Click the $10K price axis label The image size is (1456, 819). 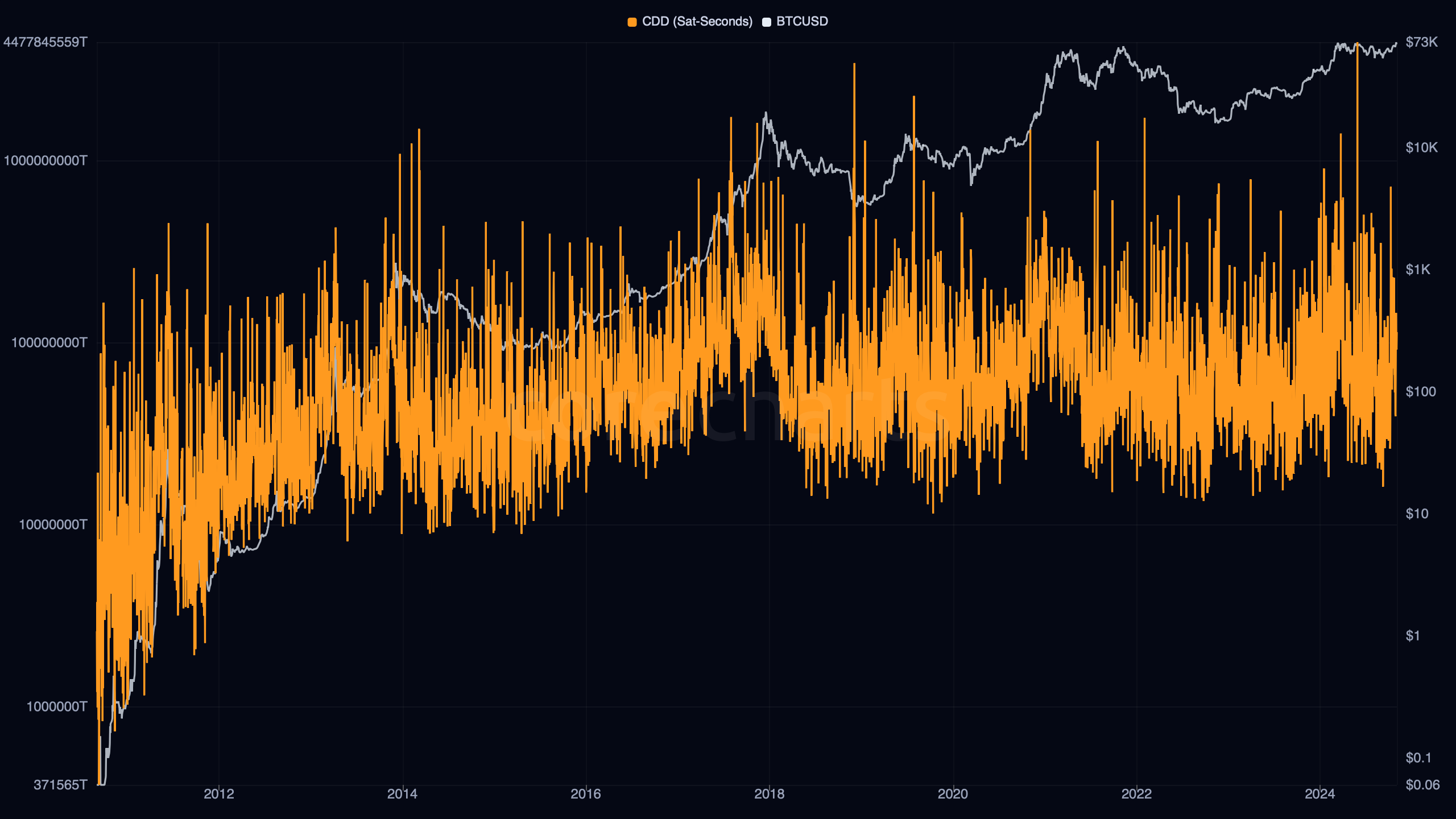pyautogui.click(x=1421, y=148)
